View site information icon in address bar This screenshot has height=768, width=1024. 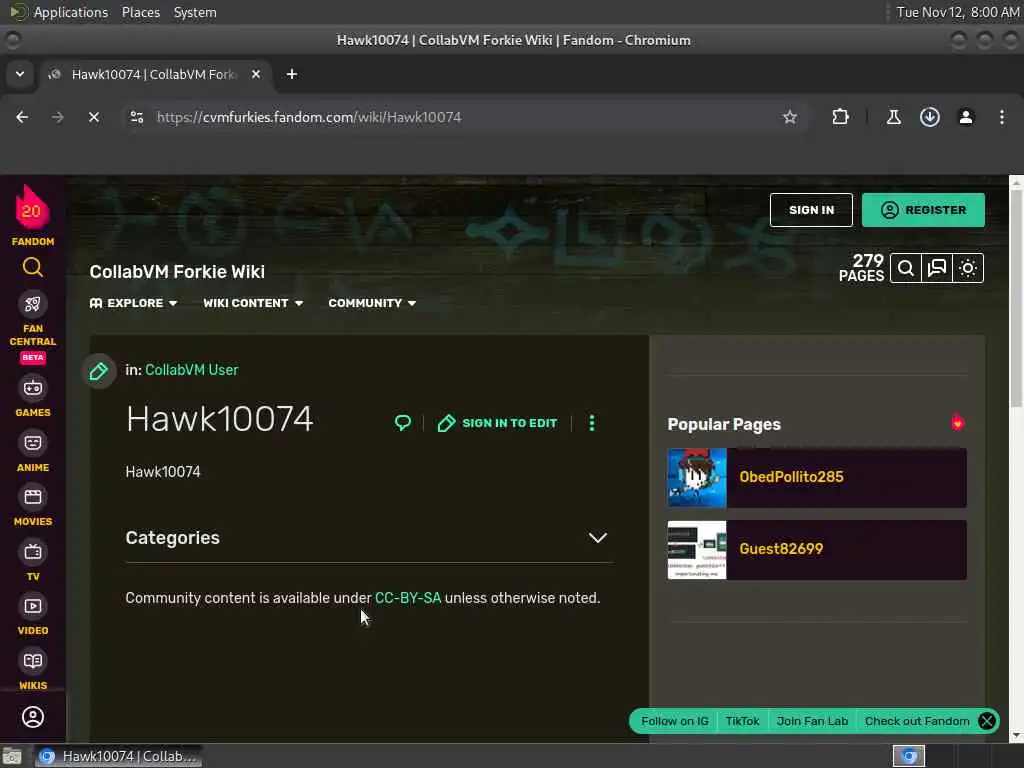coord(137,117)
